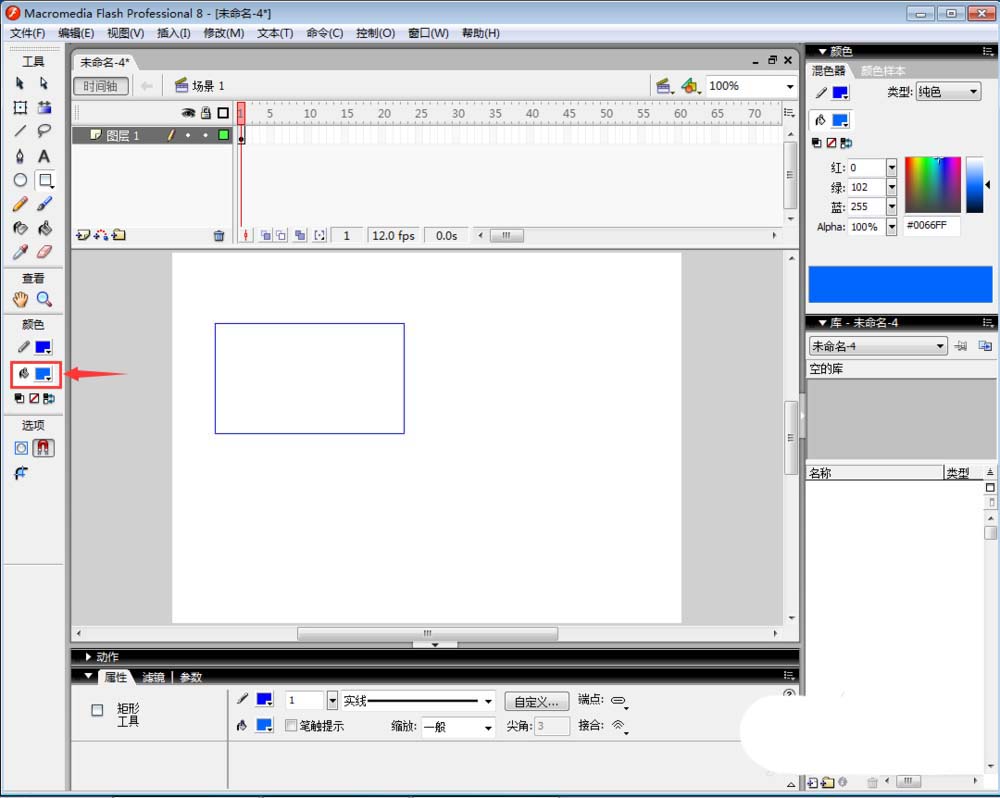Click No Color icon in toolbox
Image resolution: width=1000 pixels, height=798 pixels.
click(34, 399)
